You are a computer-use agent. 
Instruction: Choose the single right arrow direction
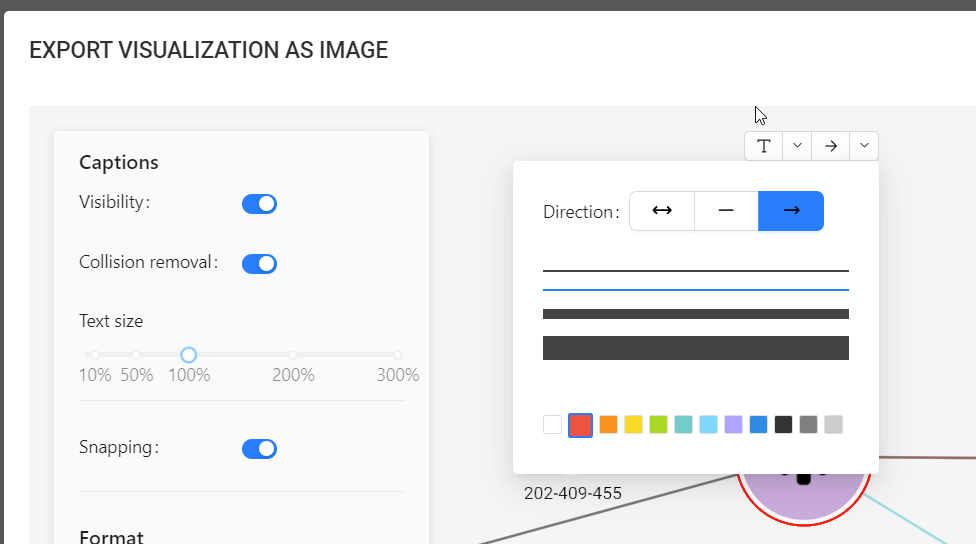click(791, 211)
